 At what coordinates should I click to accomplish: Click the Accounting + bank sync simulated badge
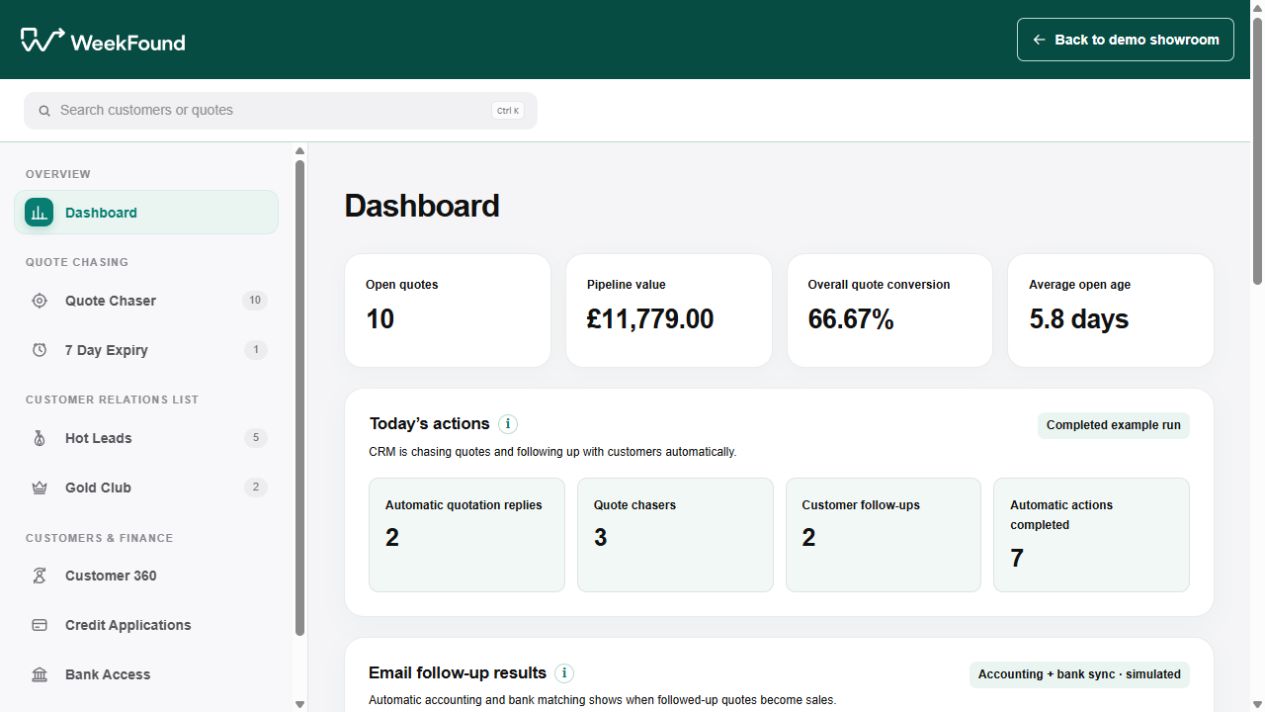pyautogui.click(x=1079, y=674)
